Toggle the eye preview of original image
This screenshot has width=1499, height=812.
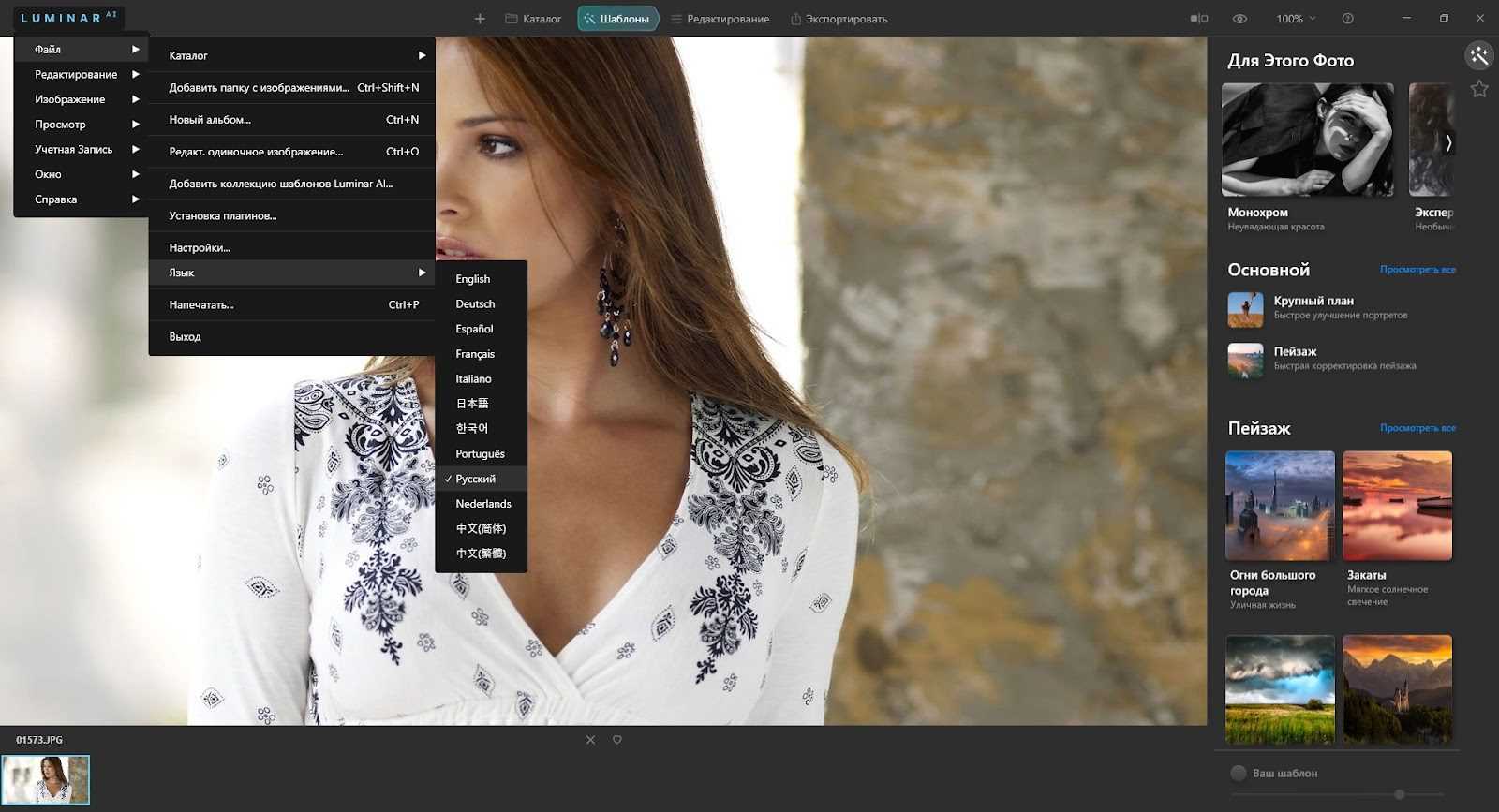coord(1239,19)
